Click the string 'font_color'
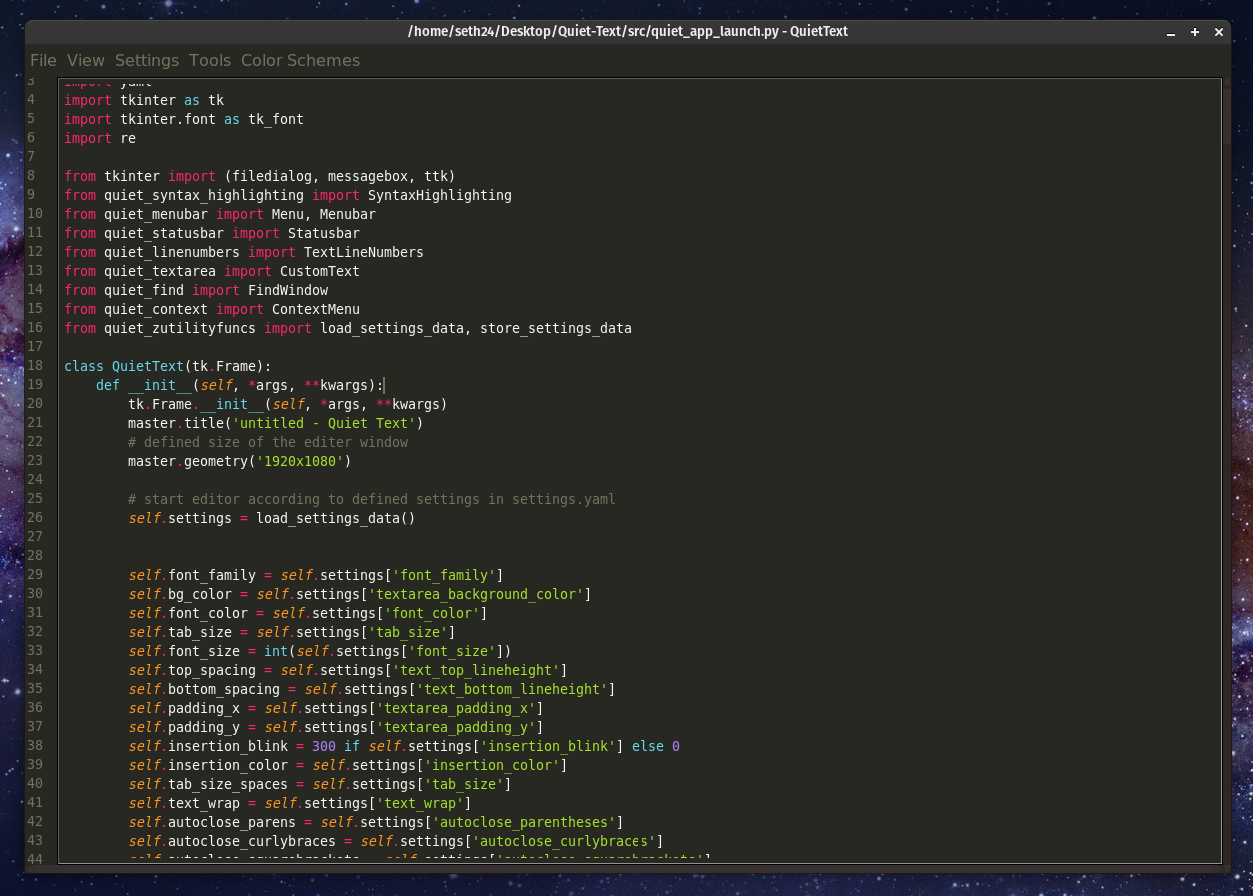Screen dimensions: 1253x896 [431, 613]
